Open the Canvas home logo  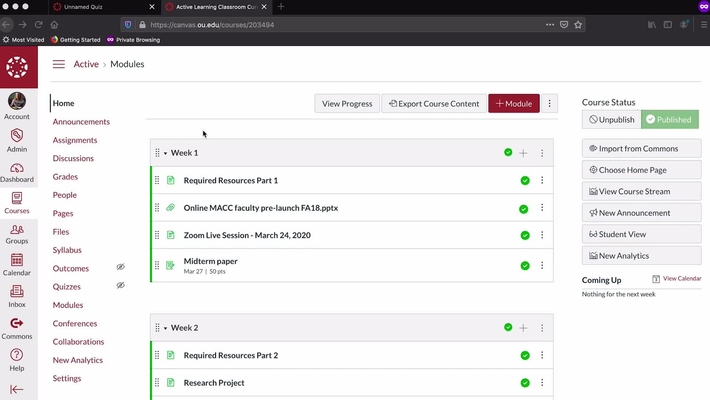(17, 67)
